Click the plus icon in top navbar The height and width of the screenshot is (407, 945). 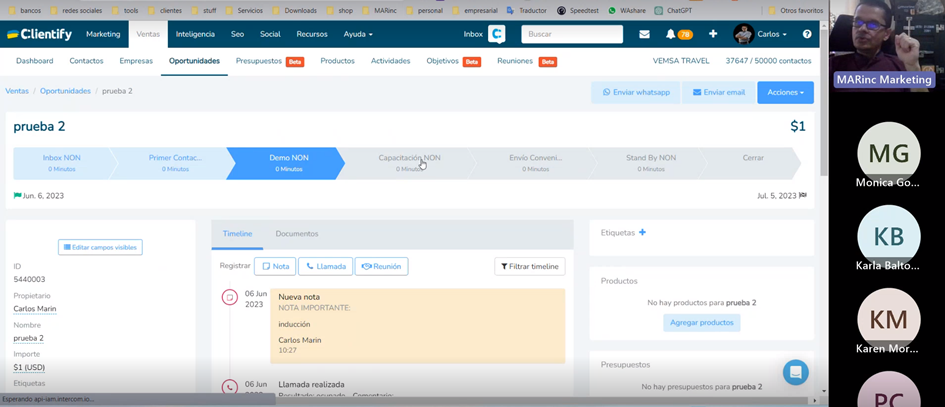[713, 34]
